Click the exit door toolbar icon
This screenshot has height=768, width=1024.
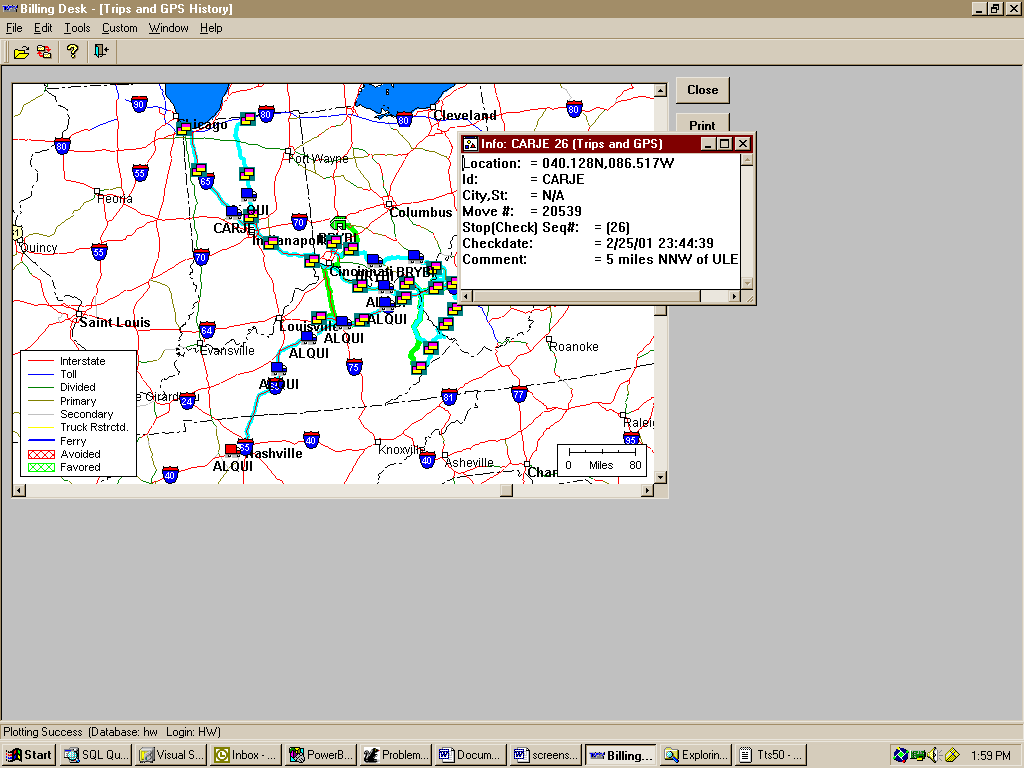101,51
